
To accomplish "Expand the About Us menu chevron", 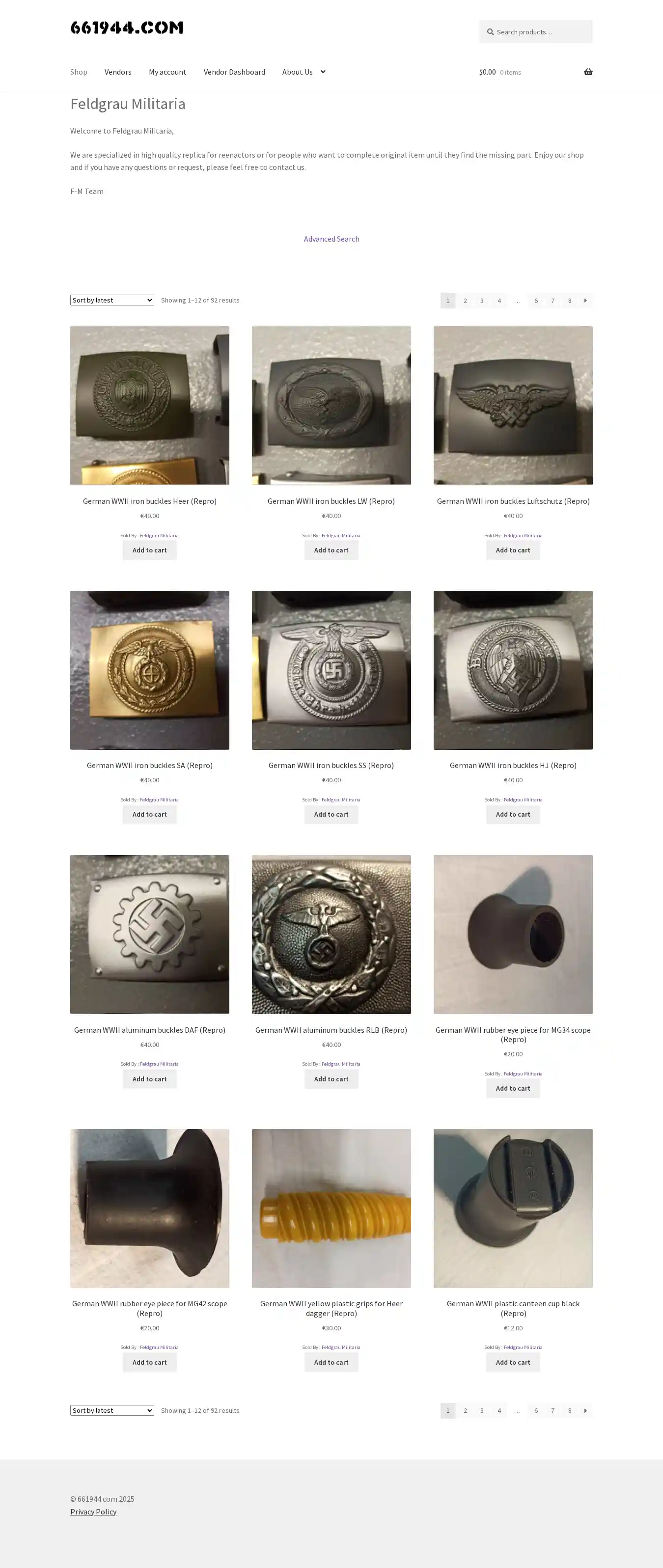I will click(x=323, y=72).
